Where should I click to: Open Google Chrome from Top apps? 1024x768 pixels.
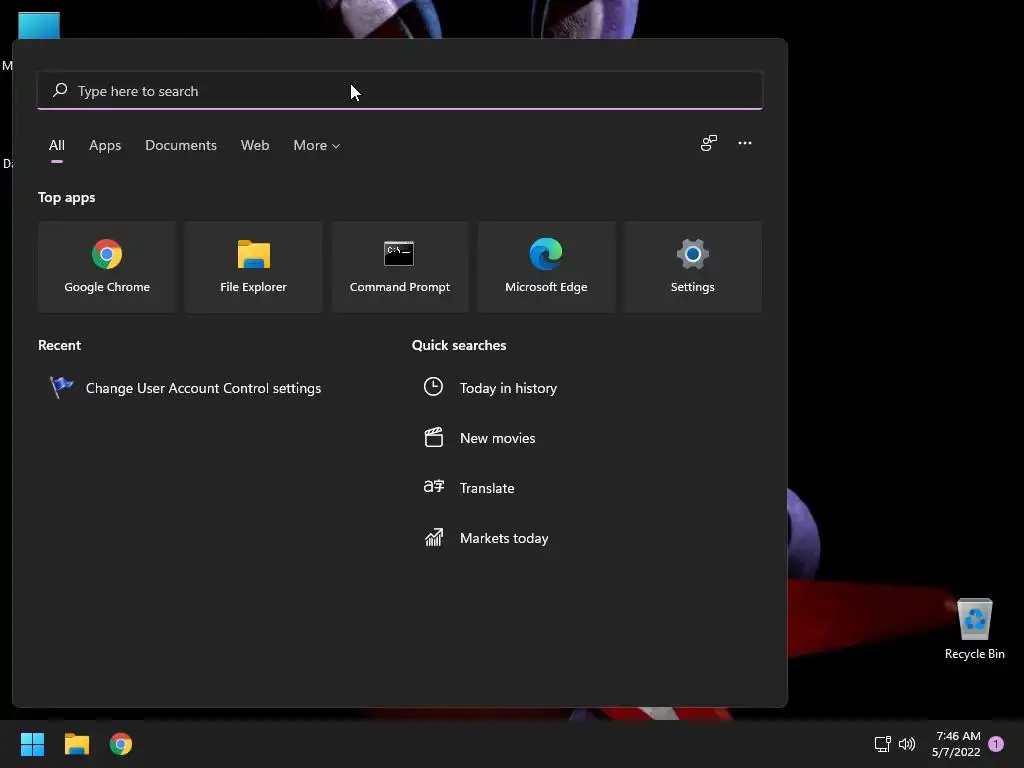point(107,266)
